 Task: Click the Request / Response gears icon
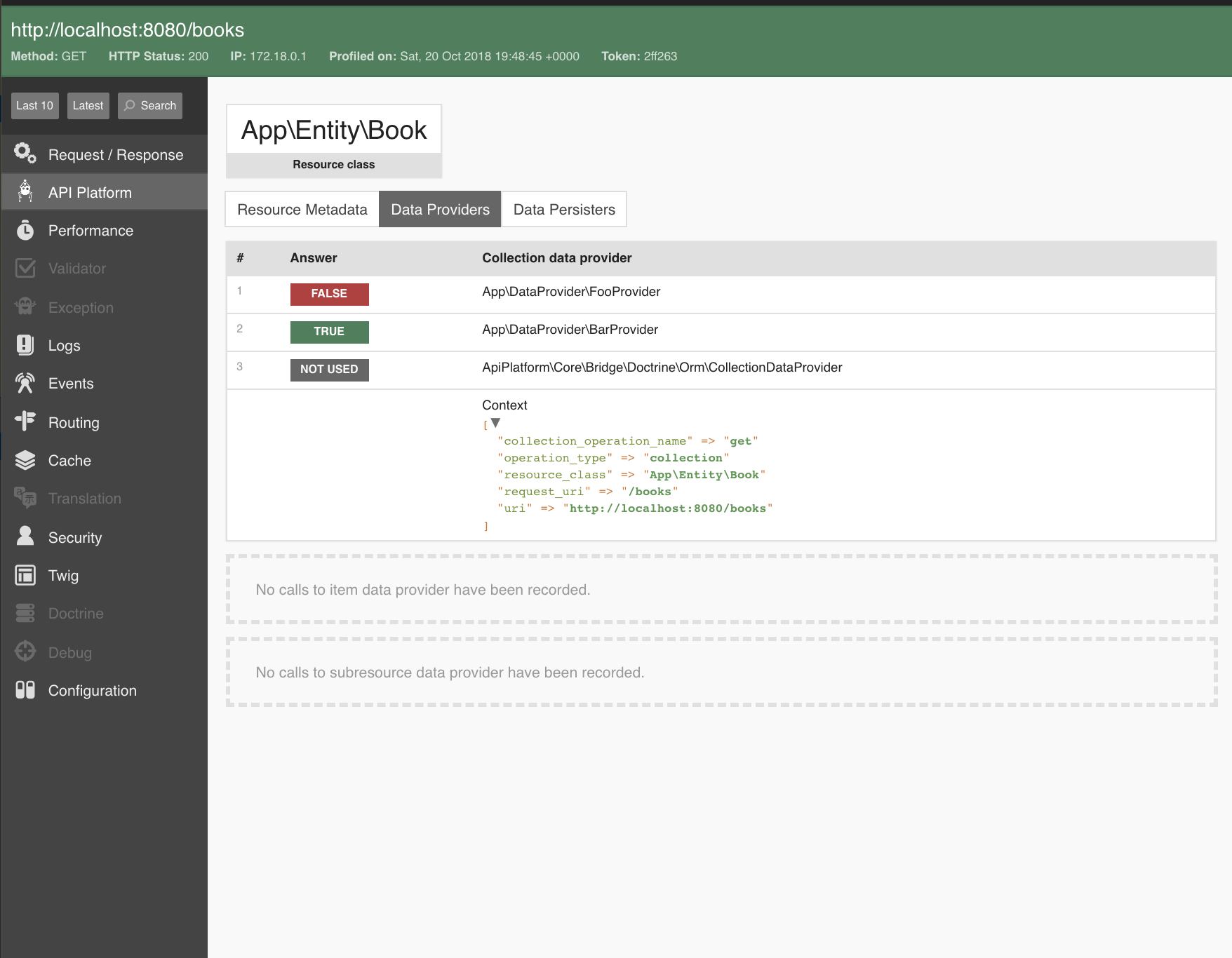[25, 154]
